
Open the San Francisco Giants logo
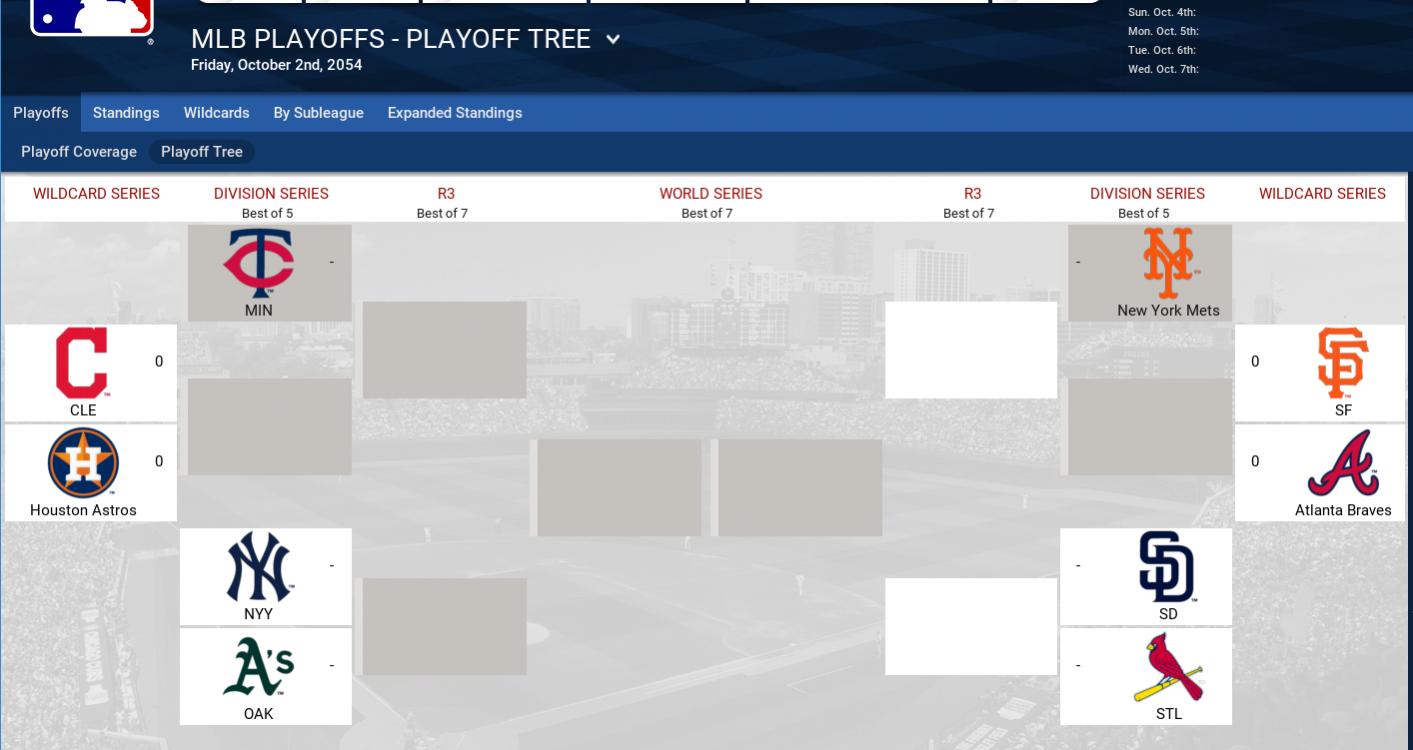(1342, 362)
